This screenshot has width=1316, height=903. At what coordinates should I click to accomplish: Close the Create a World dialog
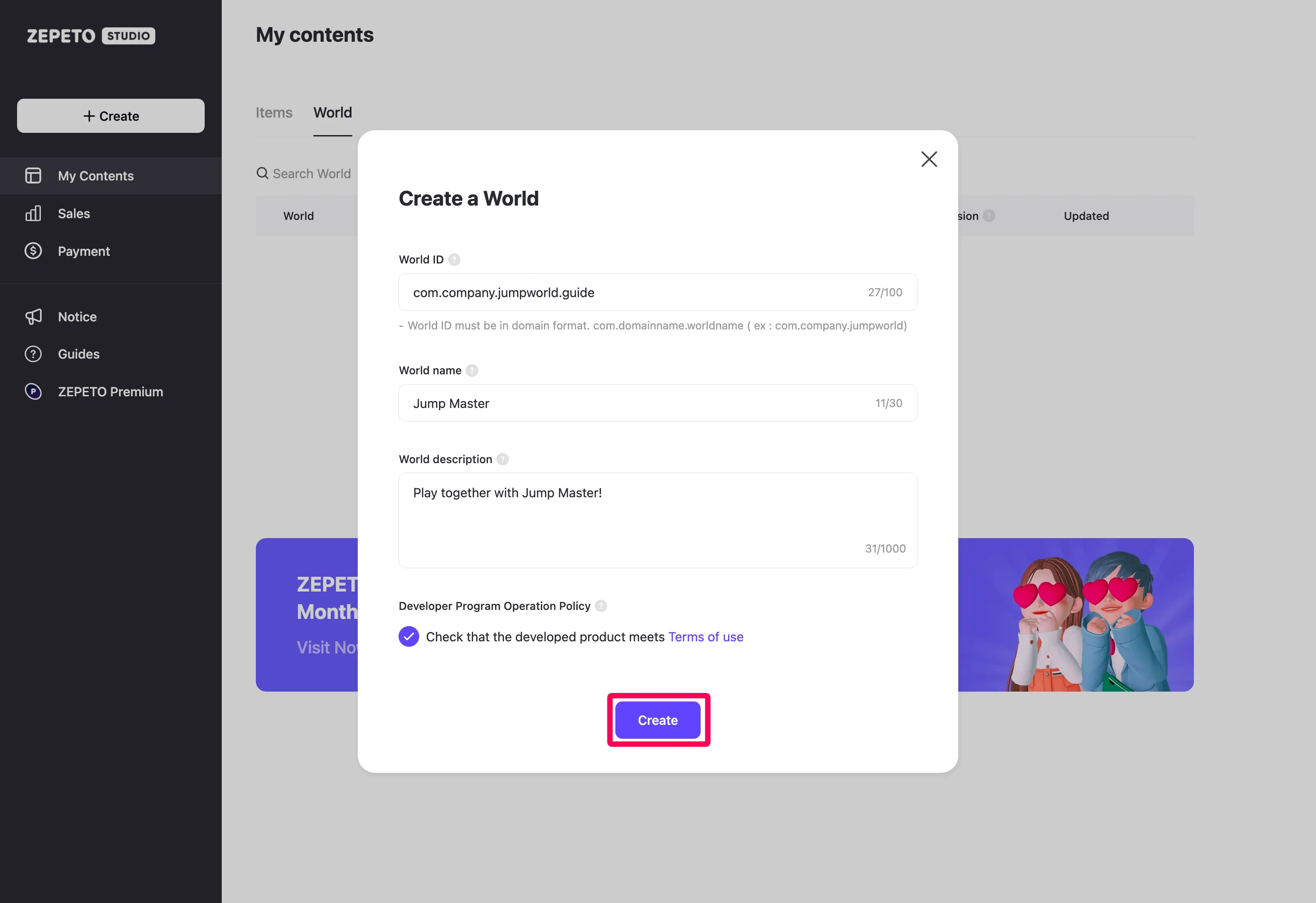[x=929, y=159]
